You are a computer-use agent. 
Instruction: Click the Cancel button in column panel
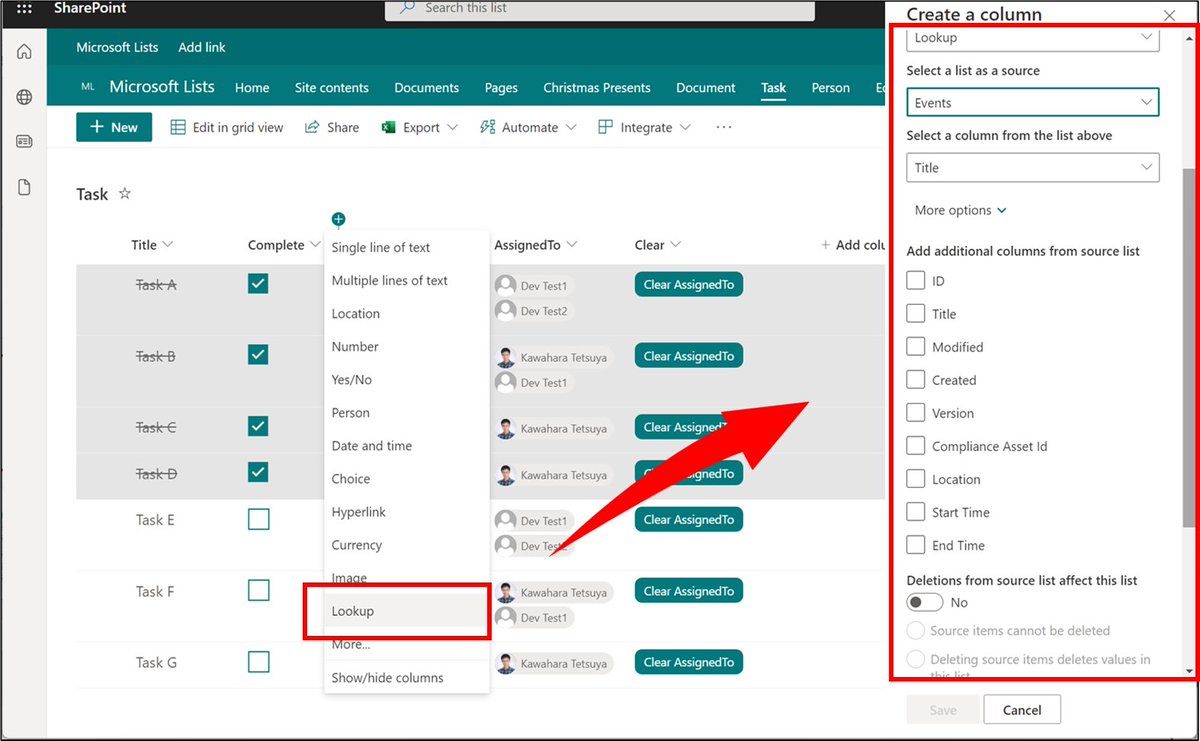(x=1022, y=710)
